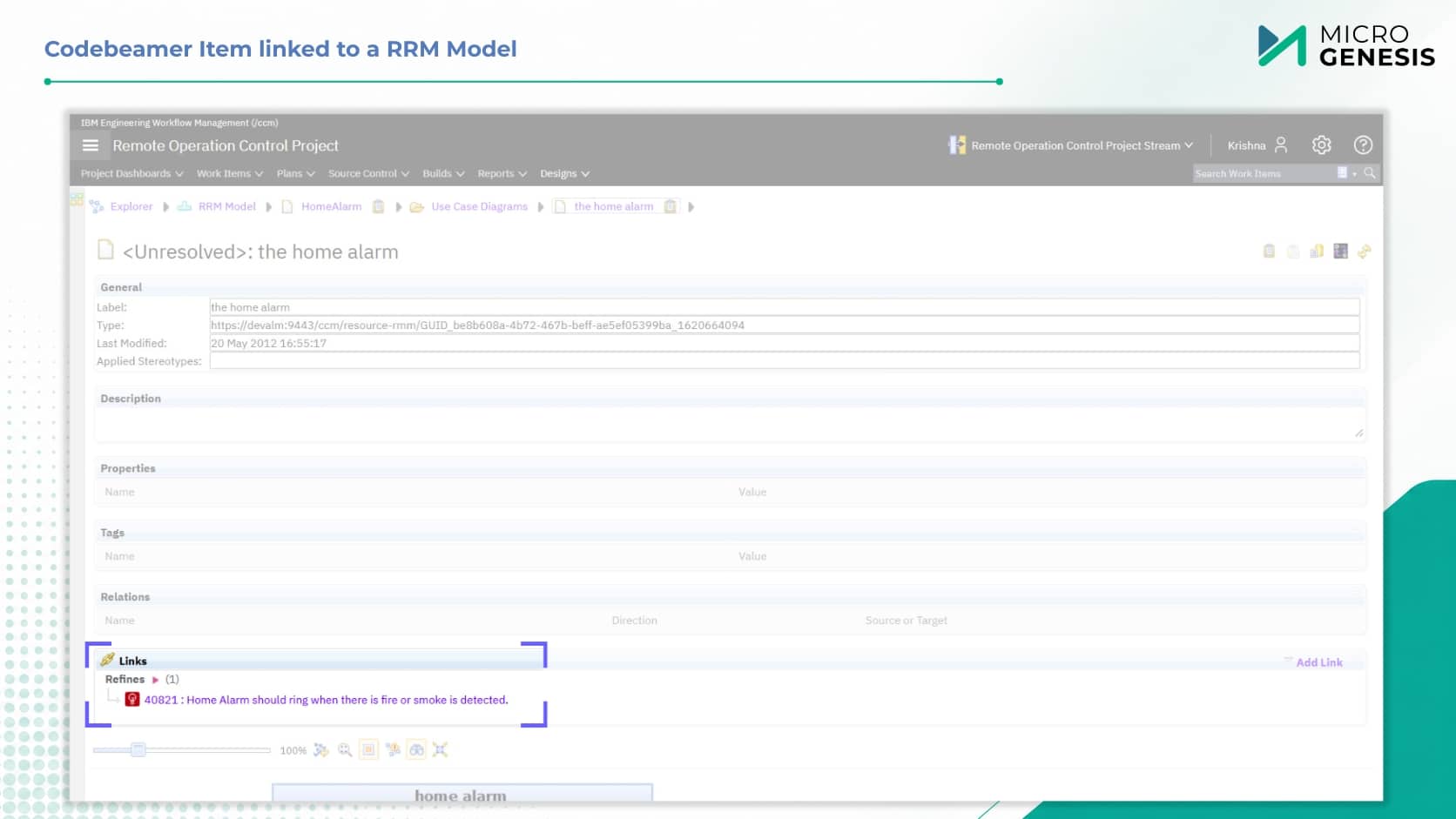
Task: Open the search scope dropdown arrow
Action: 1354,174
